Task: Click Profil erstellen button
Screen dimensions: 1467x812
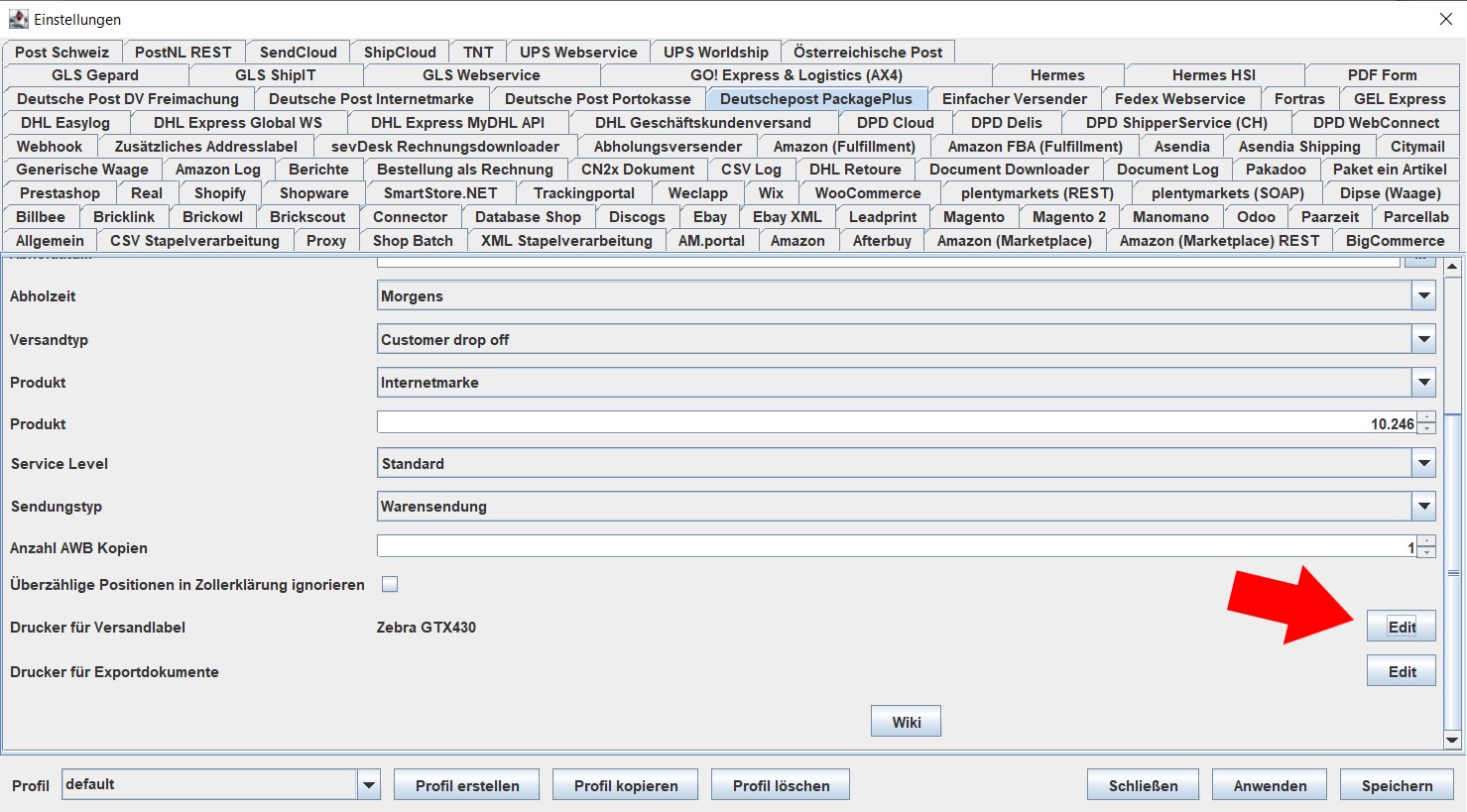Action: [467, 785]
